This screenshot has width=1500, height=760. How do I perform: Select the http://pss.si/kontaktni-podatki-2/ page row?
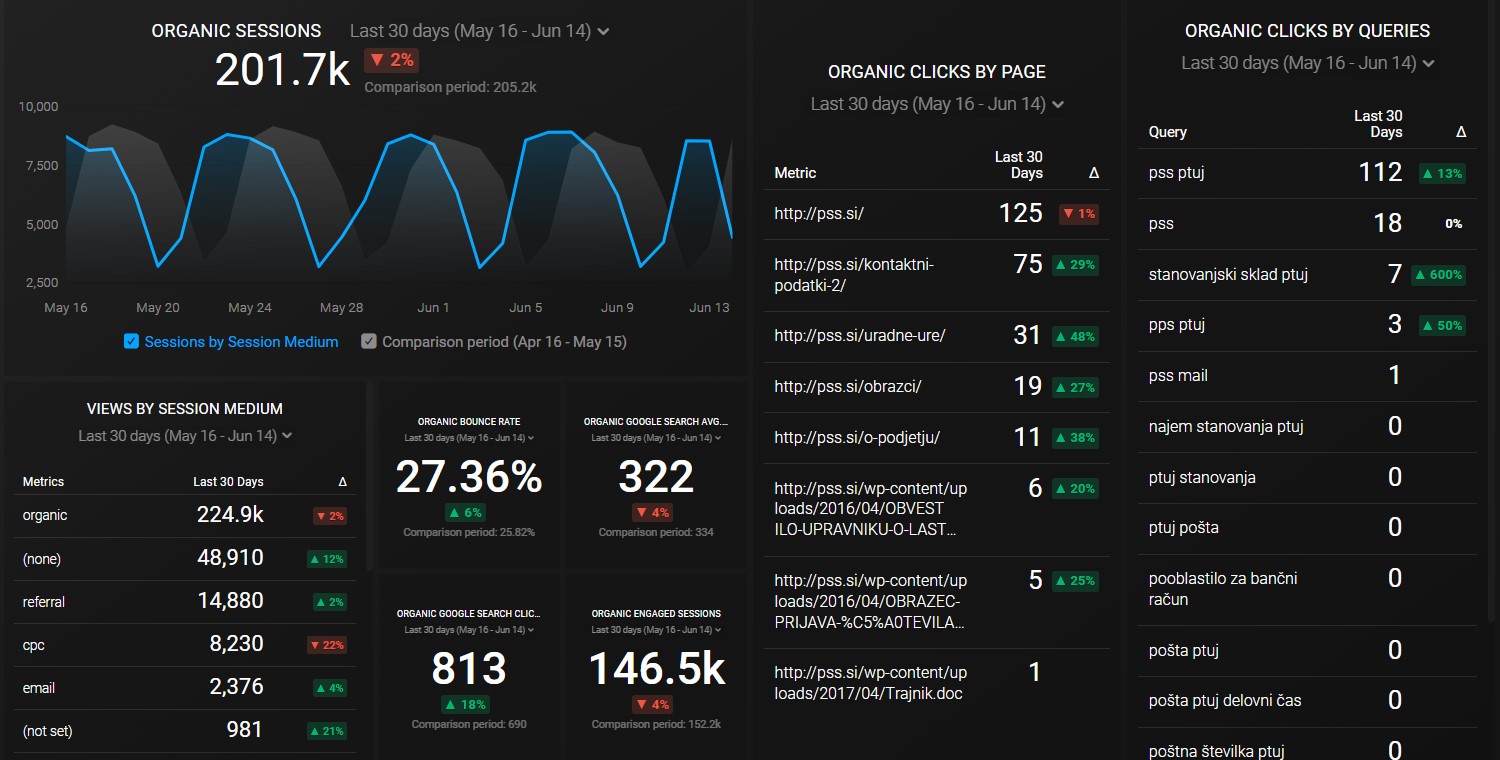[x=937, y=275]
